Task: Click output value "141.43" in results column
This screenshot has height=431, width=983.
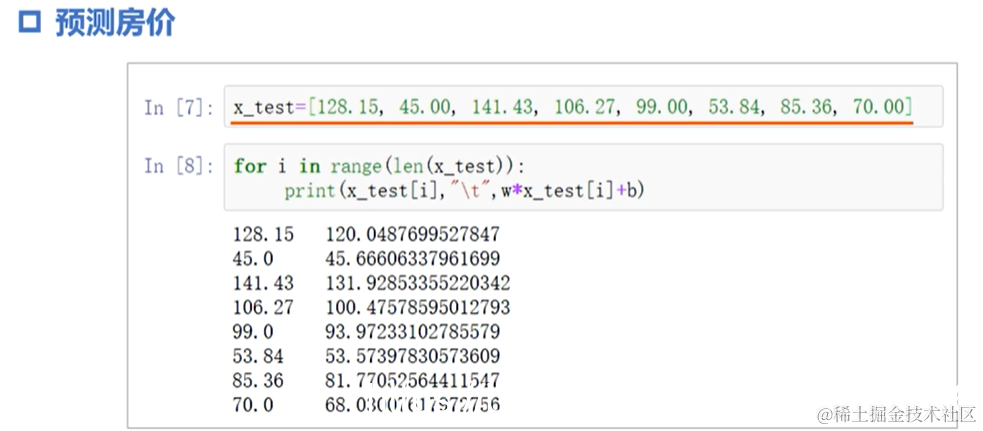Action: click(x=263, y=283)
